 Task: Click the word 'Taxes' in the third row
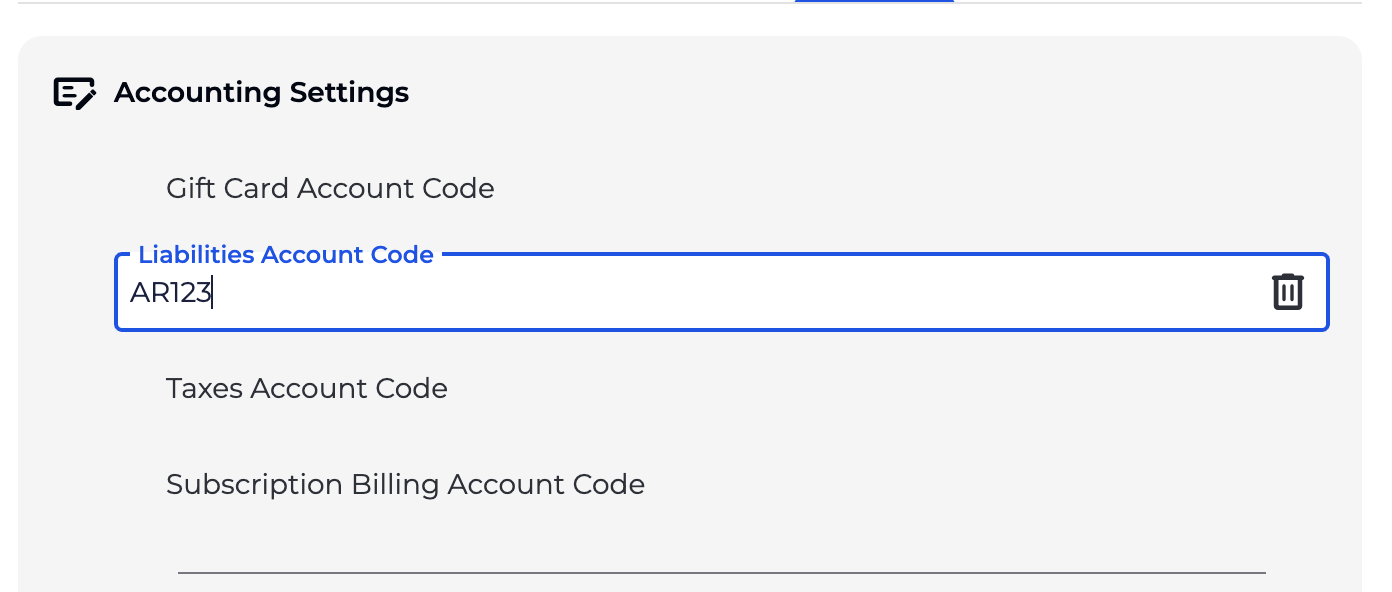(x=204, y=388)
